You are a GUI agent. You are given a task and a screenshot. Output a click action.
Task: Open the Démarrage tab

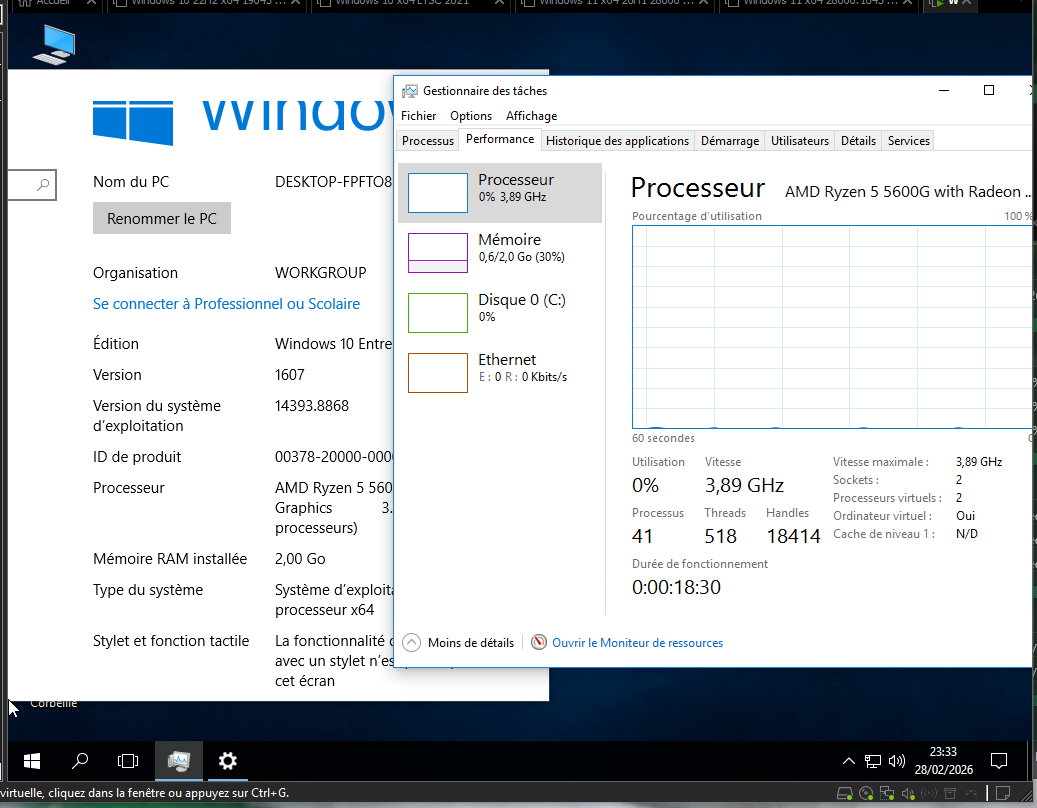(x=729, y=141)
